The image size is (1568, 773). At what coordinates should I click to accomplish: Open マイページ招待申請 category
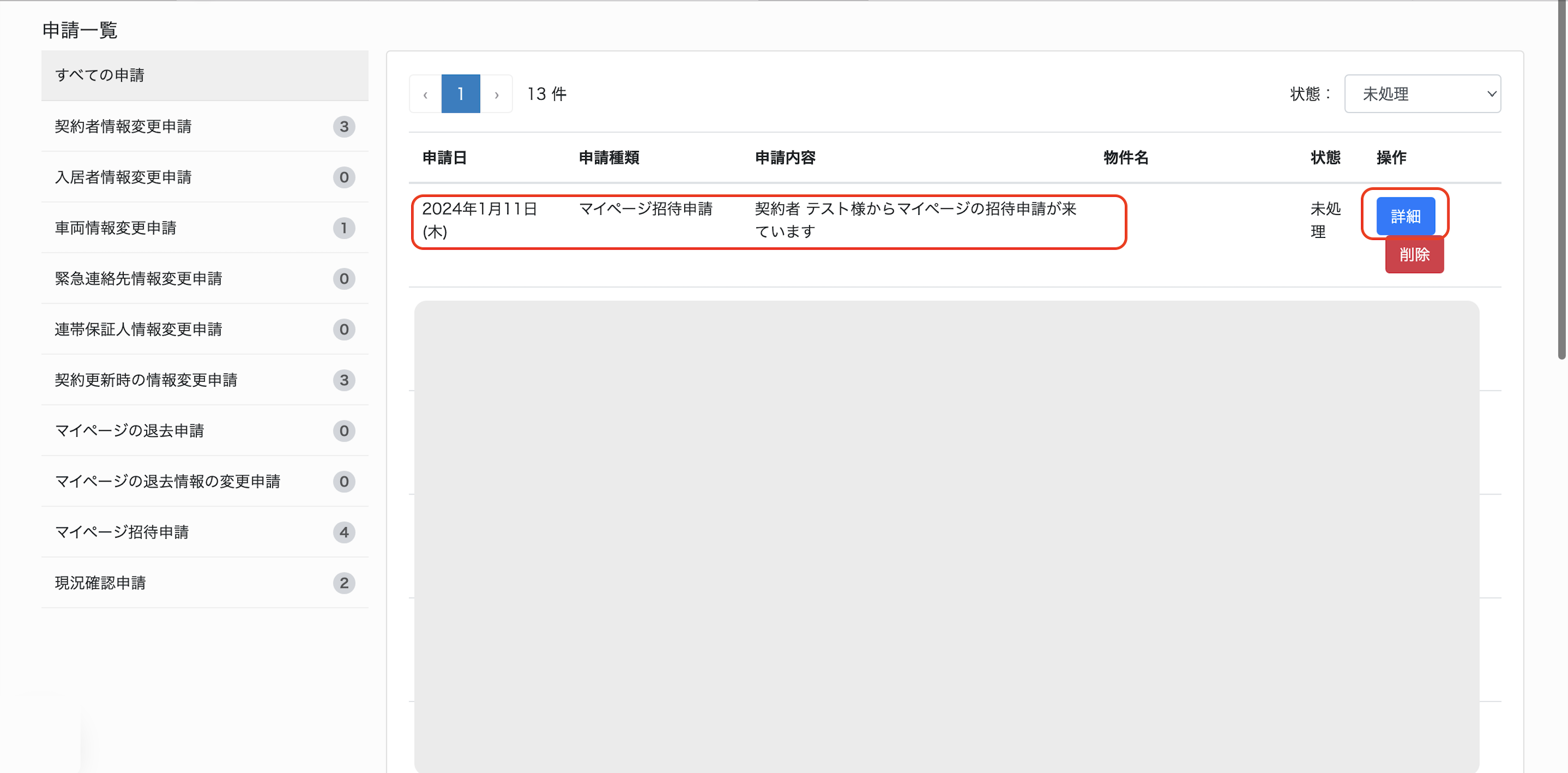204,532
